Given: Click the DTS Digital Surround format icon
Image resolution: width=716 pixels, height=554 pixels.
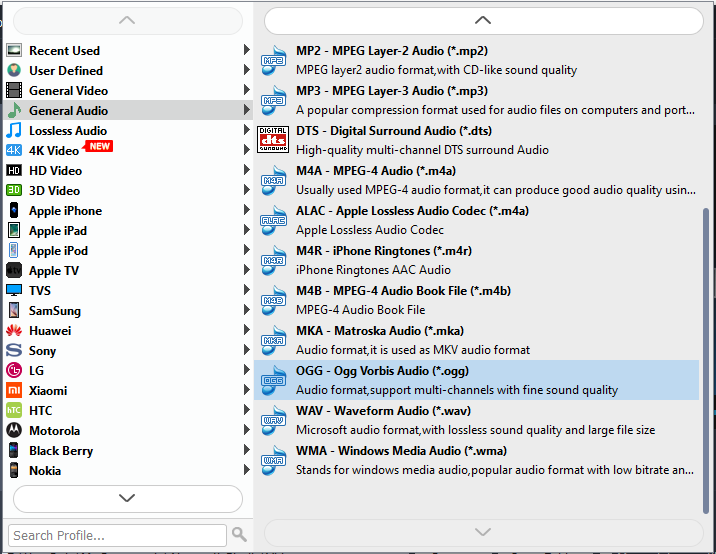Looking at the screenshot, I should coord(273,140).
